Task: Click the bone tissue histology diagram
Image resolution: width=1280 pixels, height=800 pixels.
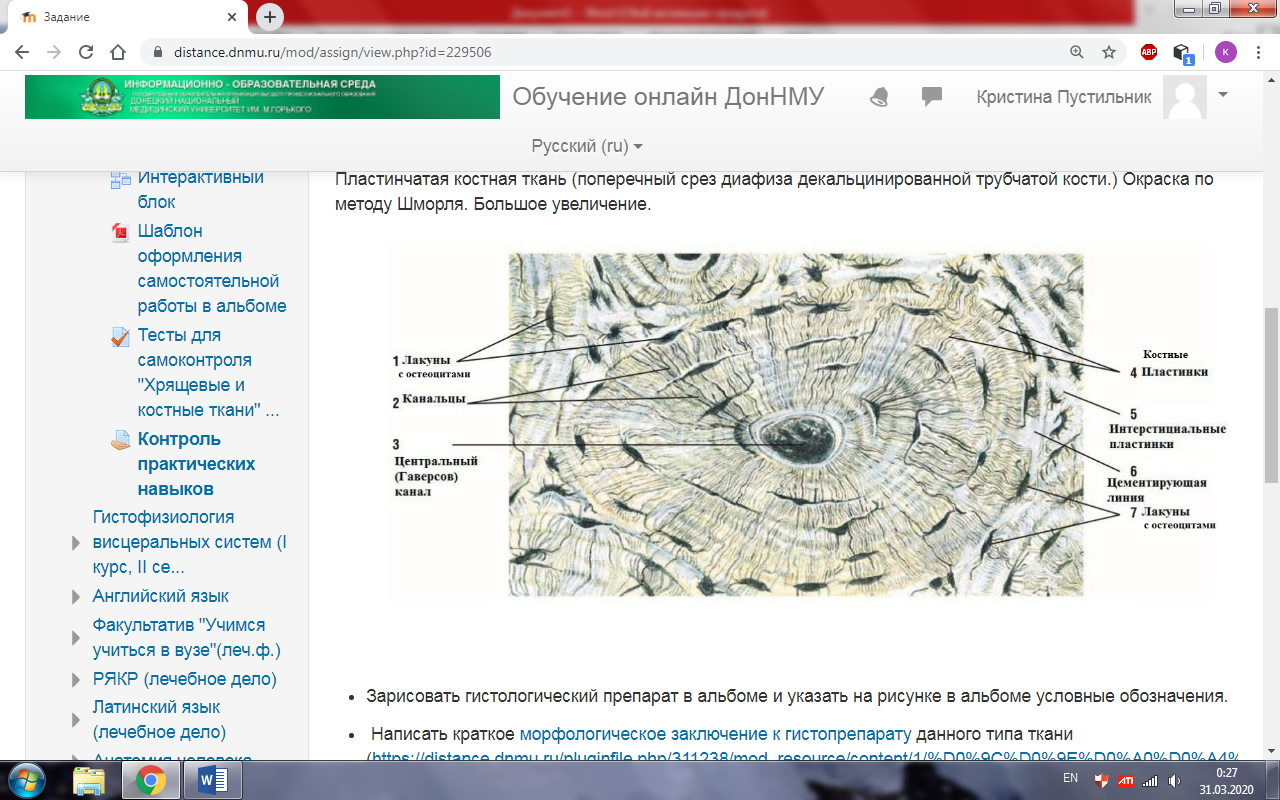Action: pos(796,424)
